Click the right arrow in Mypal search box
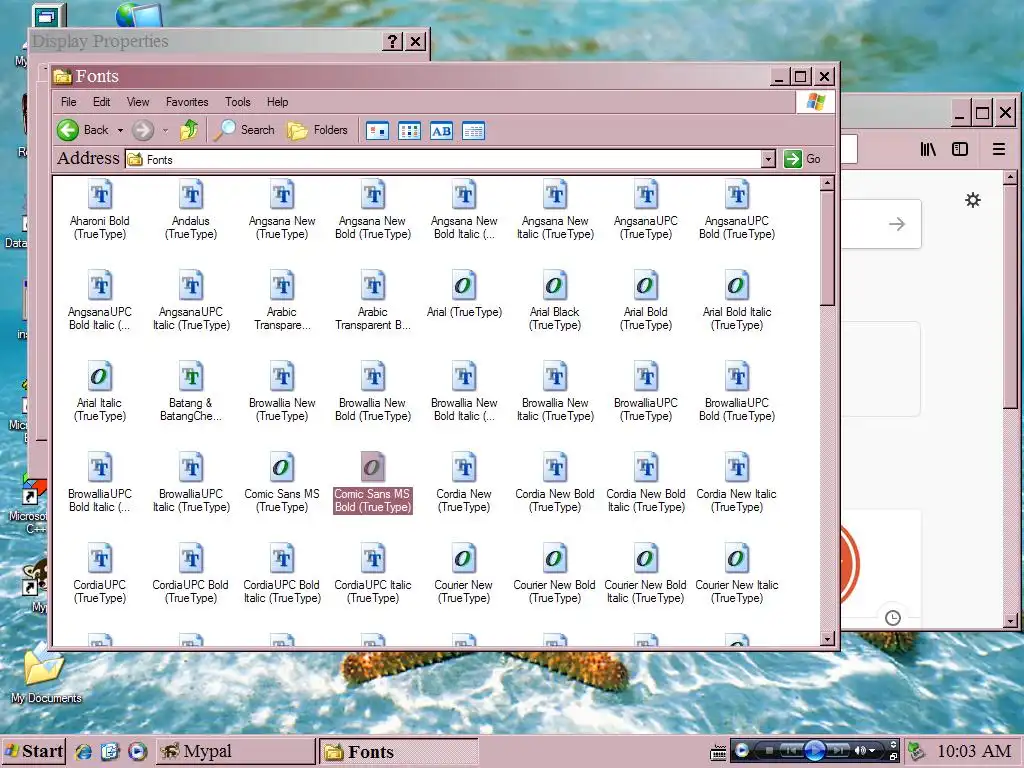This screenshot has height=768, width=1024. pyautogui.click(x=897, y=224)
